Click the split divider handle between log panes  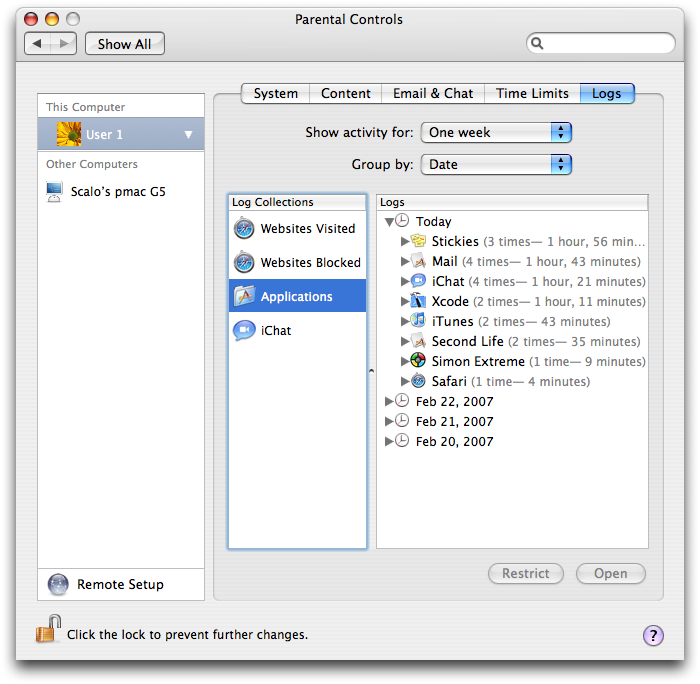(371, 371)
